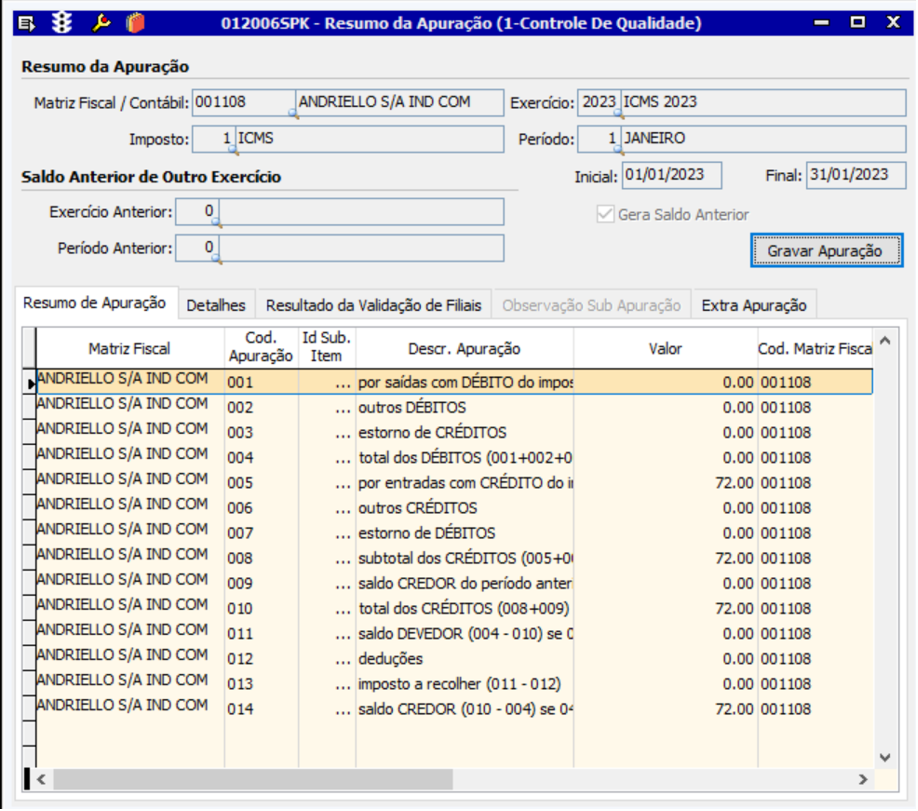
Task: Click Valor column header
Action: click(665, 348)
